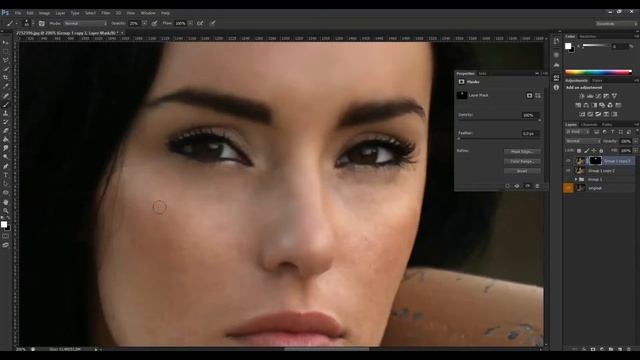
Task: Hide the Group 1 copy 3 layer
Action: tap(568, 161)
